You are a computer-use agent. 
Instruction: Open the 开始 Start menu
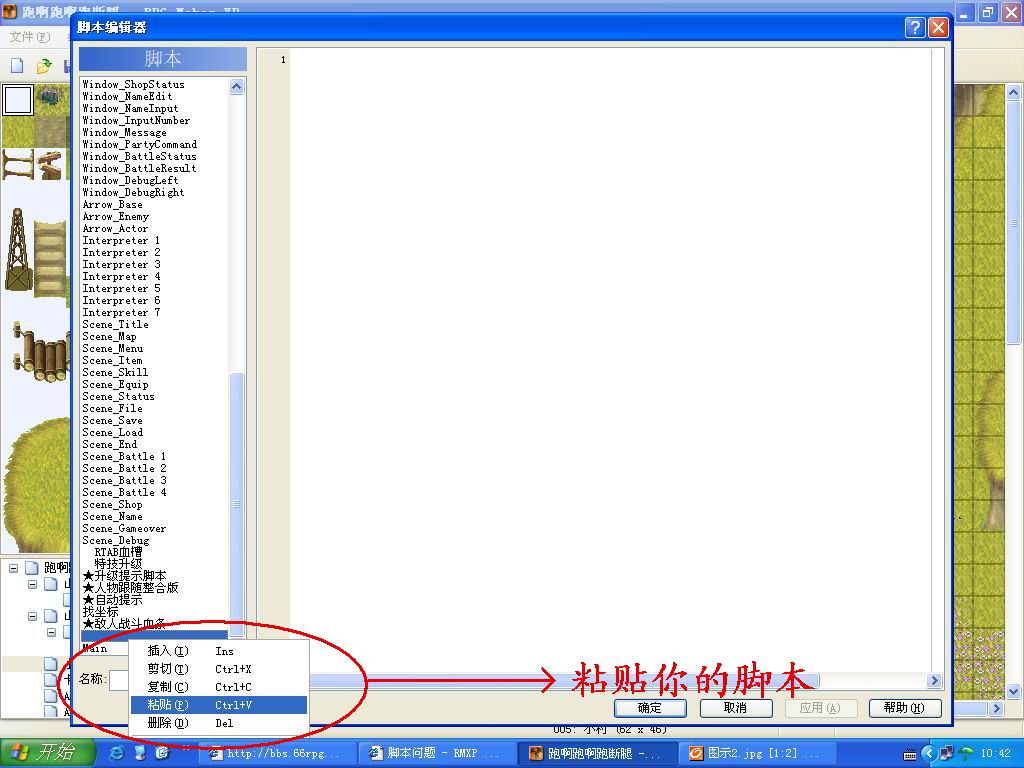pyautogui.click(x=47, y=753)
